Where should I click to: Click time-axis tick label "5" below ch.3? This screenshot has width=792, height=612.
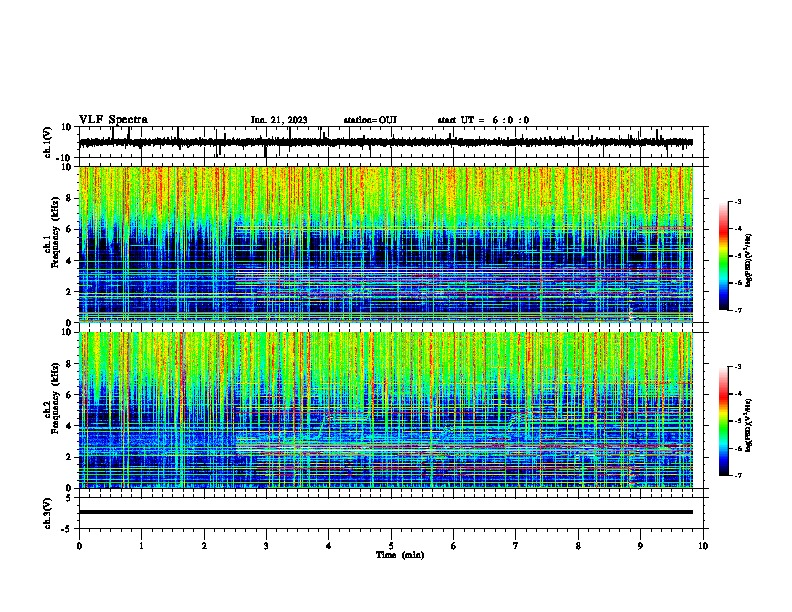391,546
